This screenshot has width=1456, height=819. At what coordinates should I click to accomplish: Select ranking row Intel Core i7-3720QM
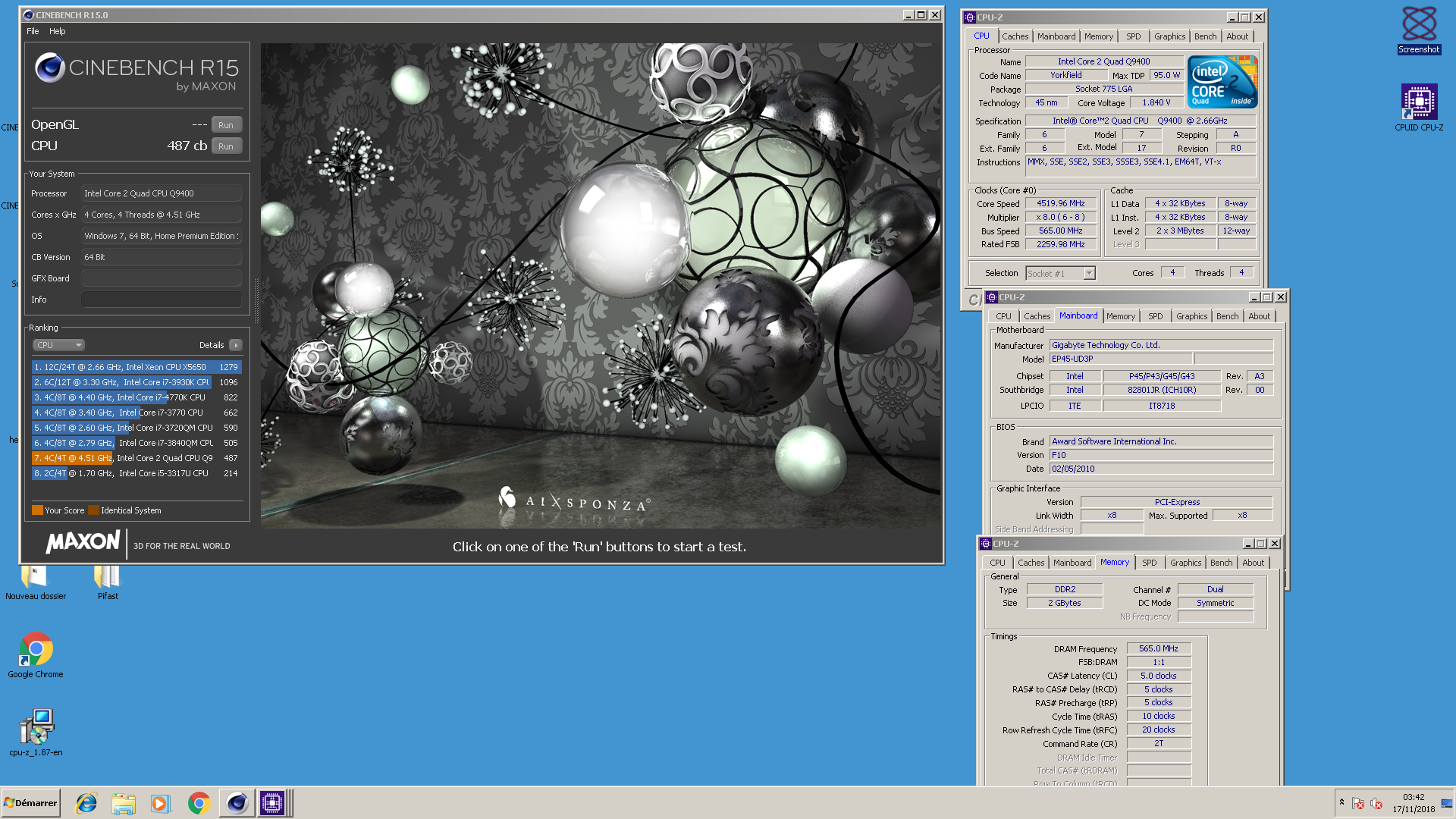click(x=136, y=428)
